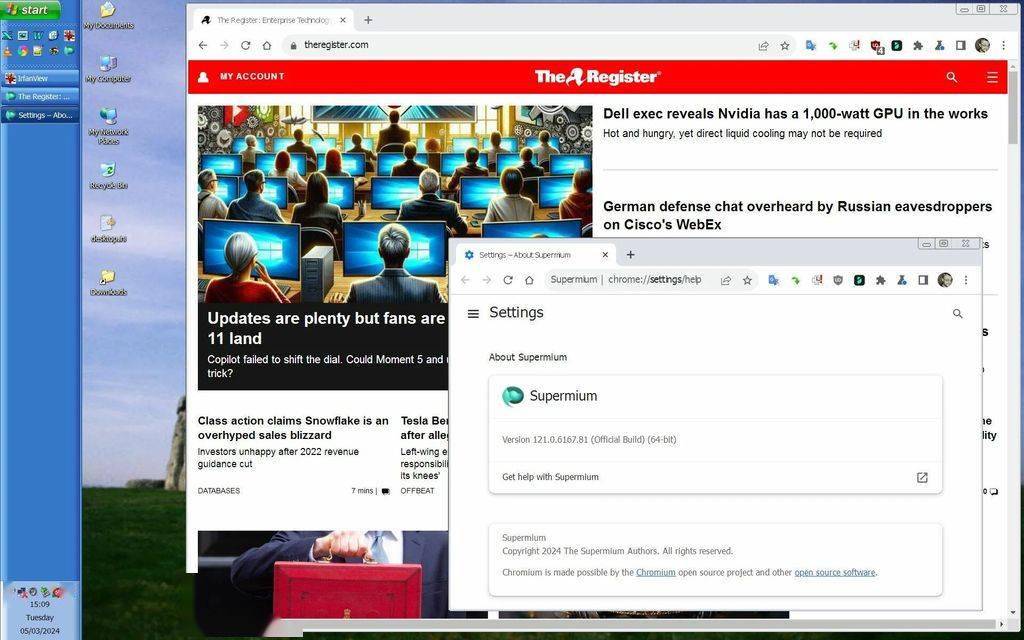This screenshot has height=640, width=1024.
Task: Close The Register tab
Action: tap(343, 20)
